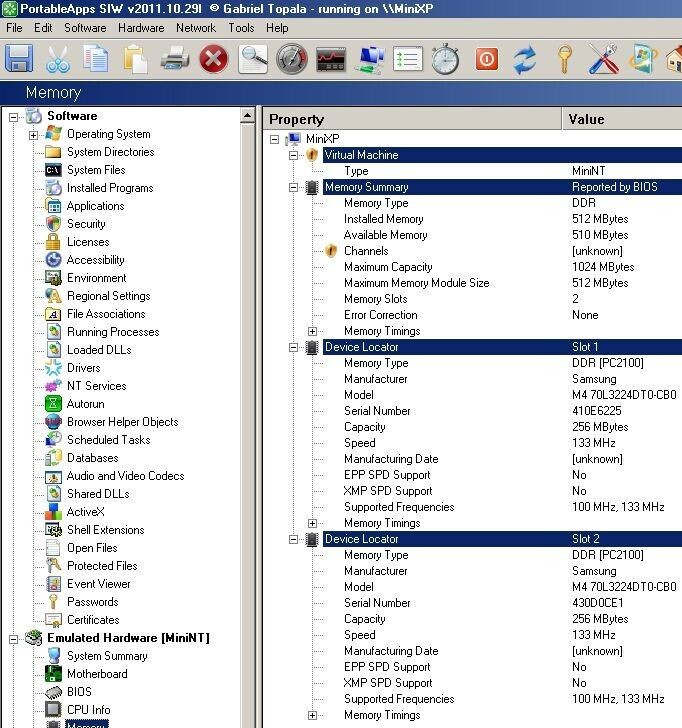This screenshot has height=728, width=682.
Task: Click the Save floppy disk toolbar icon
Action: [19, 59]
